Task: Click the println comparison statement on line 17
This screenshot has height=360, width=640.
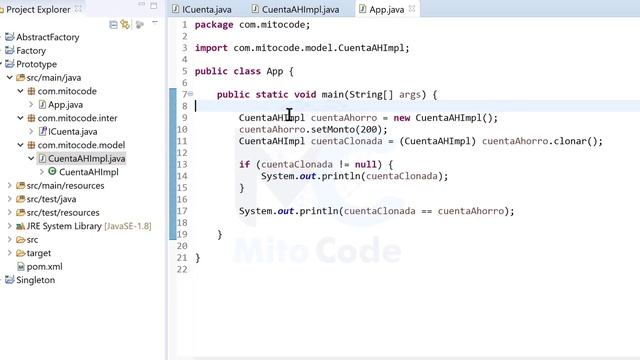Action: [x=376, y=211]
